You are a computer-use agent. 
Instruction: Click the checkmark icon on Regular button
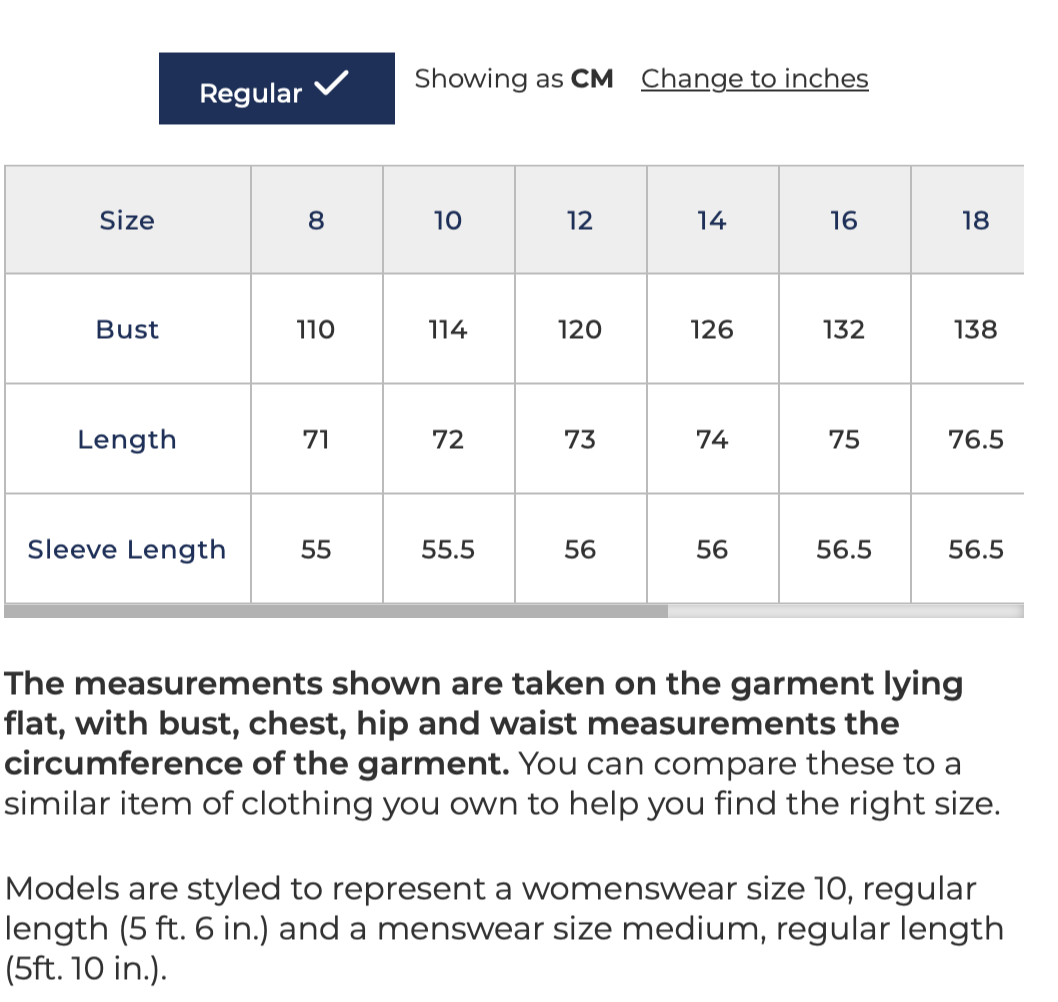click(x=331, y=83)
